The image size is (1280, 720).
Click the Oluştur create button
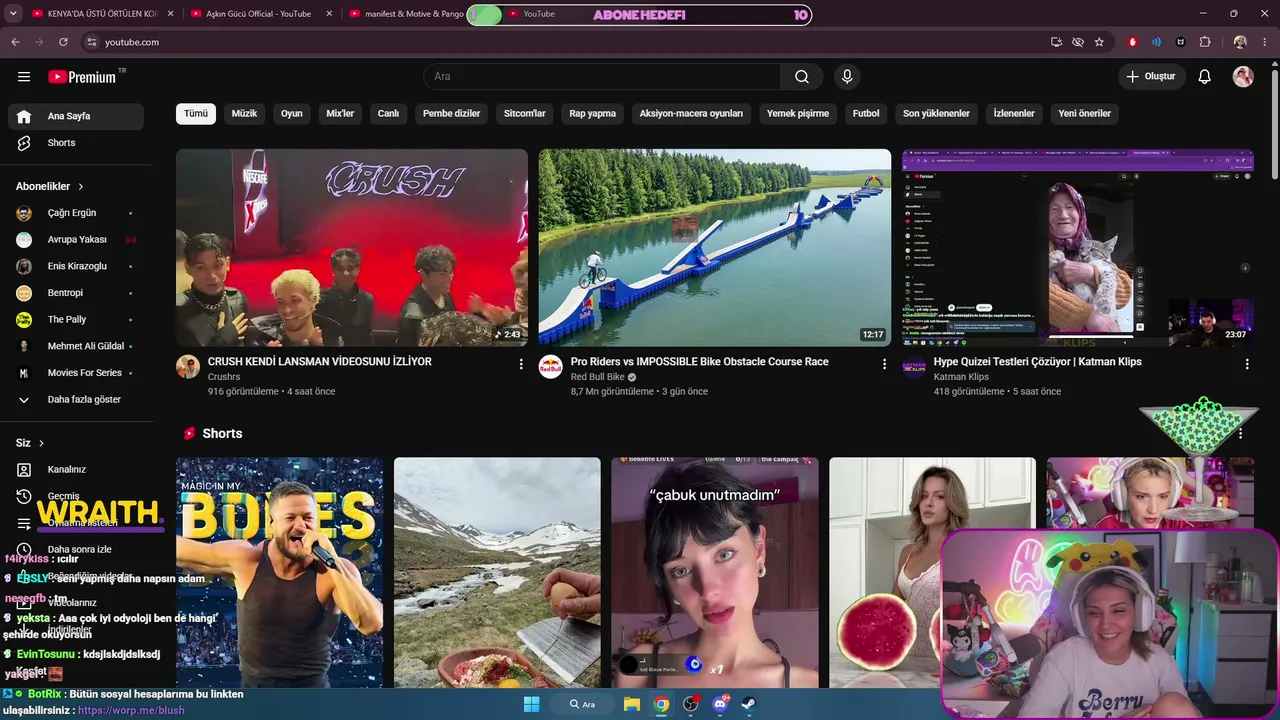coord(1152,77)
